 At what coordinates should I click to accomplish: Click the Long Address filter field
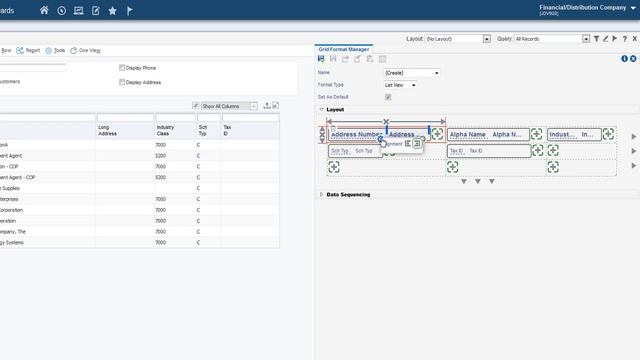pyautogui.click(x=125, y=118)
